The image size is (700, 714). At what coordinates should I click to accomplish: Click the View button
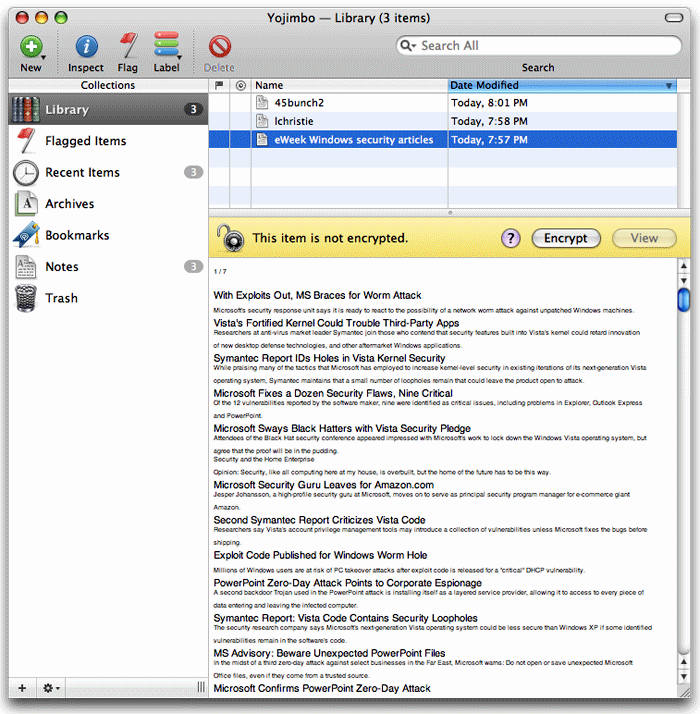(644, 238)
